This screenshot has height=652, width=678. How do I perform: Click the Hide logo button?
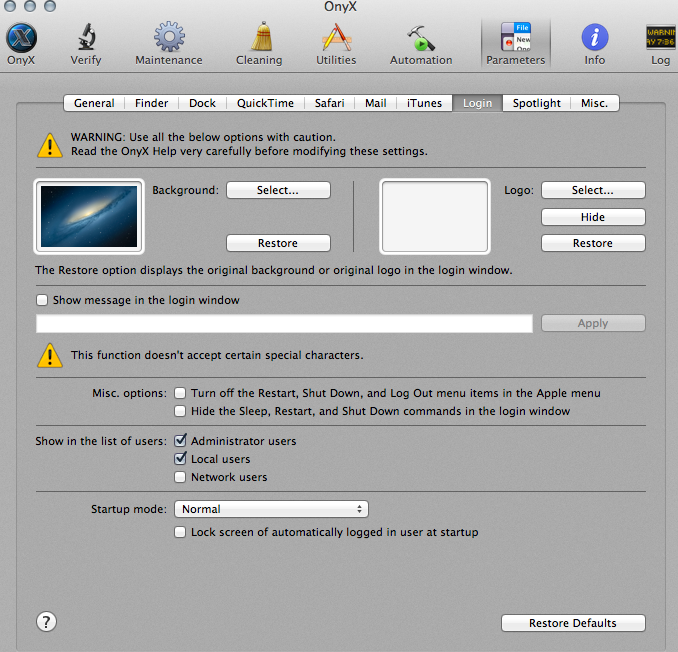[593, 217]
